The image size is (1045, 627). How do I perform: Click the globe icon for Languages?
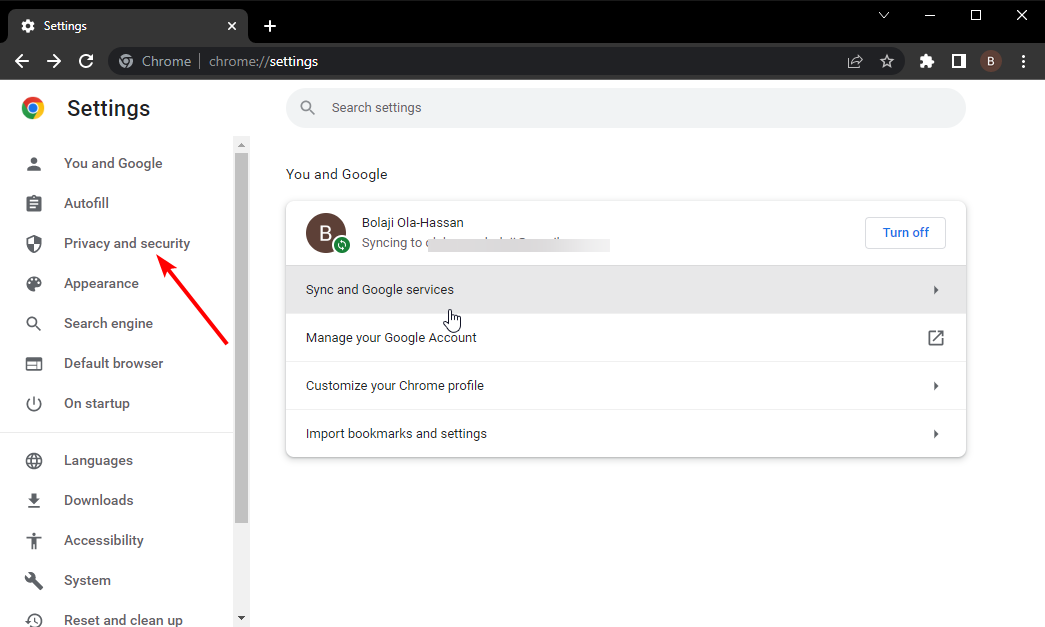click(x=34, y=460)
